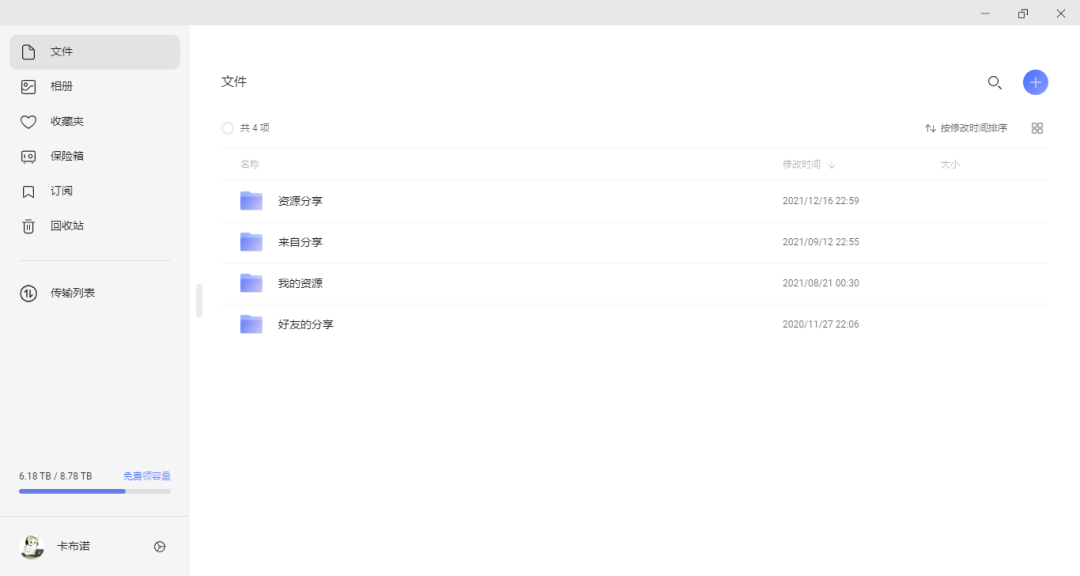Click the sidebar collapse handle
1080x576 pixels.
tap(199, 300)
